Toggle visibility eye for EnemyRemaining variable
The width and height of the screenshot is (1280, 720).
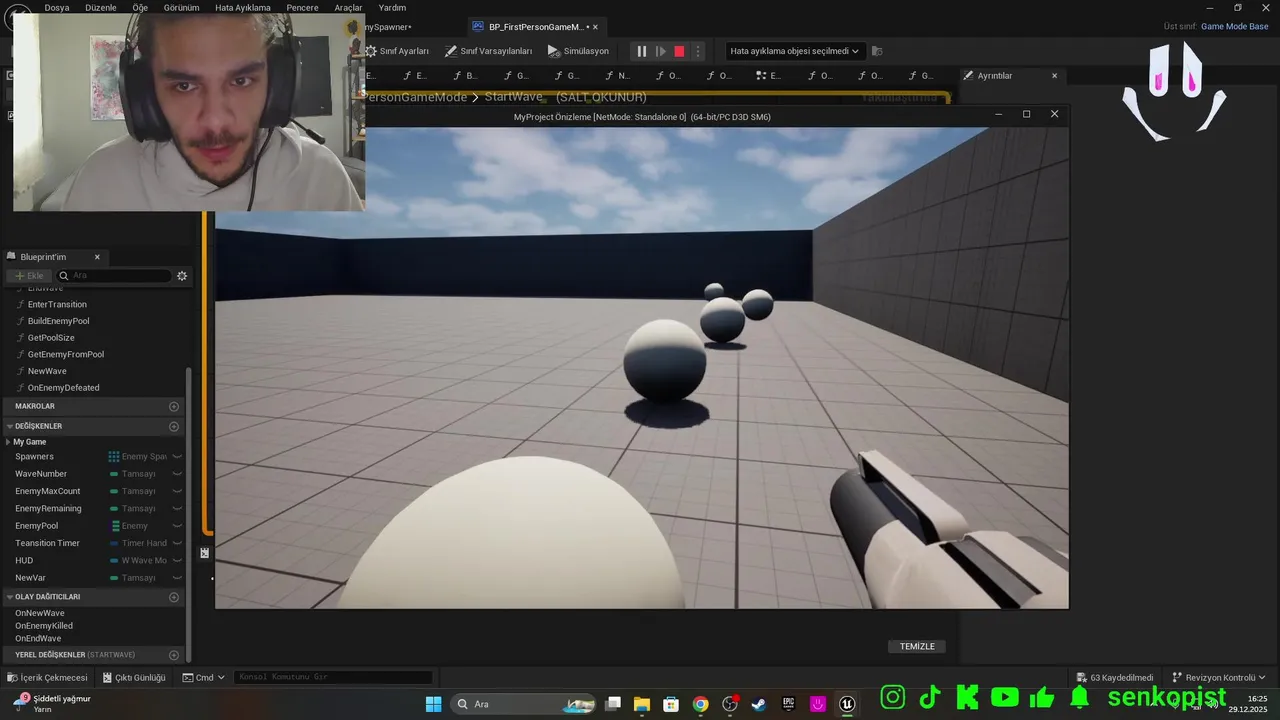[x=177, y=509]
